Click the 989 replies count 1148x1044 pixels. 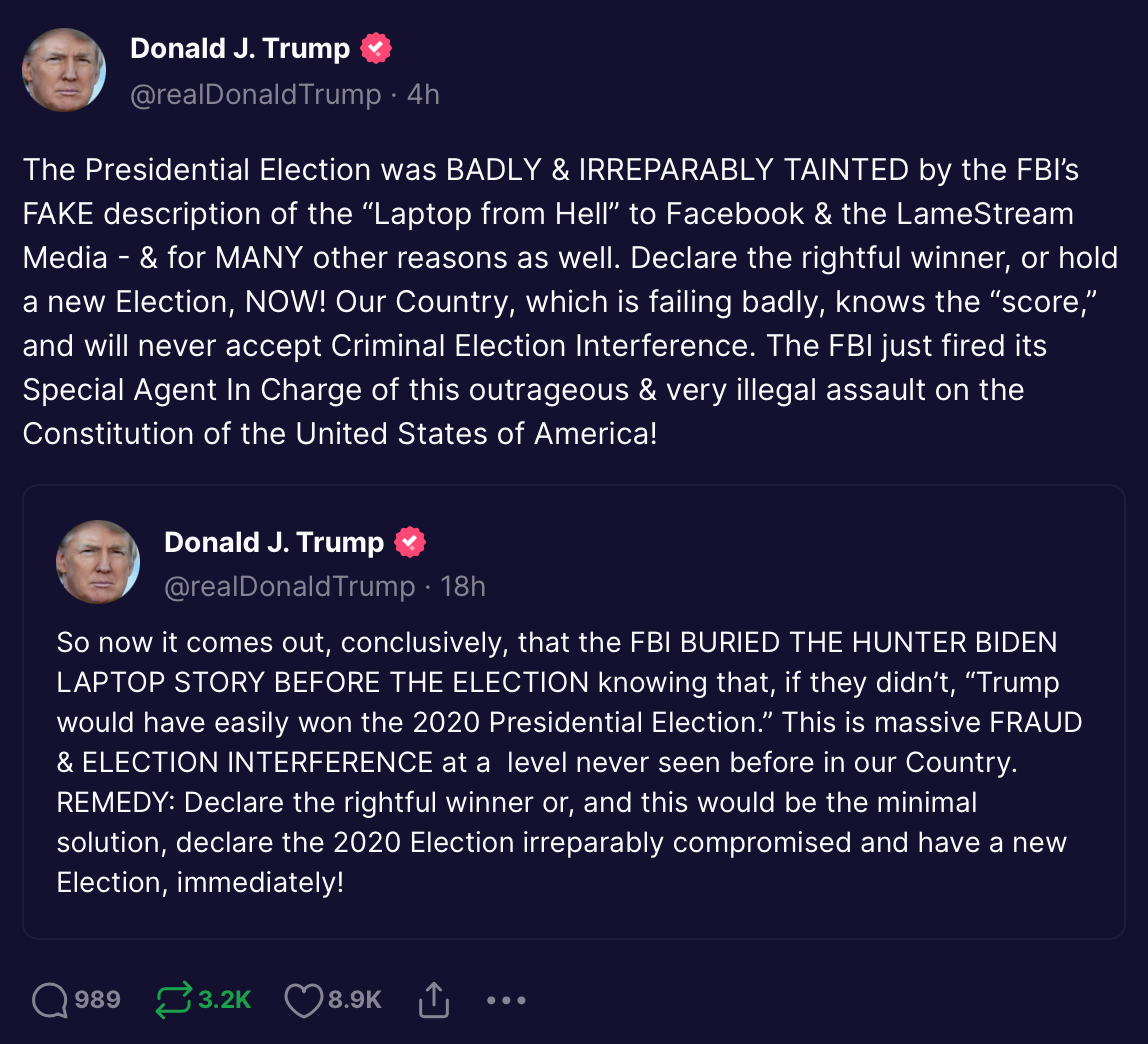(98, 1000)
